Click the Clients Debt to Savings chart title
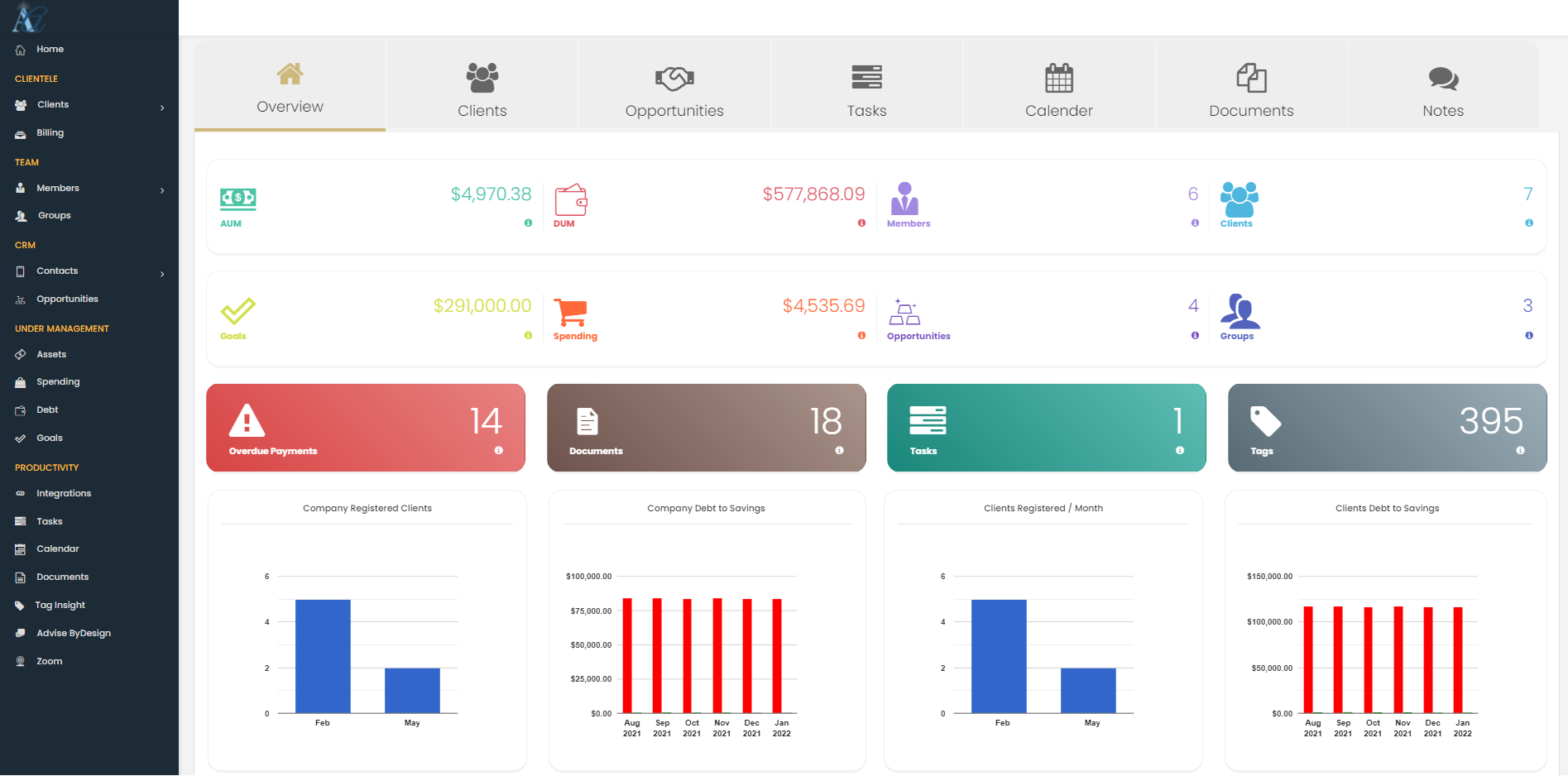This screenshot has height=776, width=1568. (1388, 509)
